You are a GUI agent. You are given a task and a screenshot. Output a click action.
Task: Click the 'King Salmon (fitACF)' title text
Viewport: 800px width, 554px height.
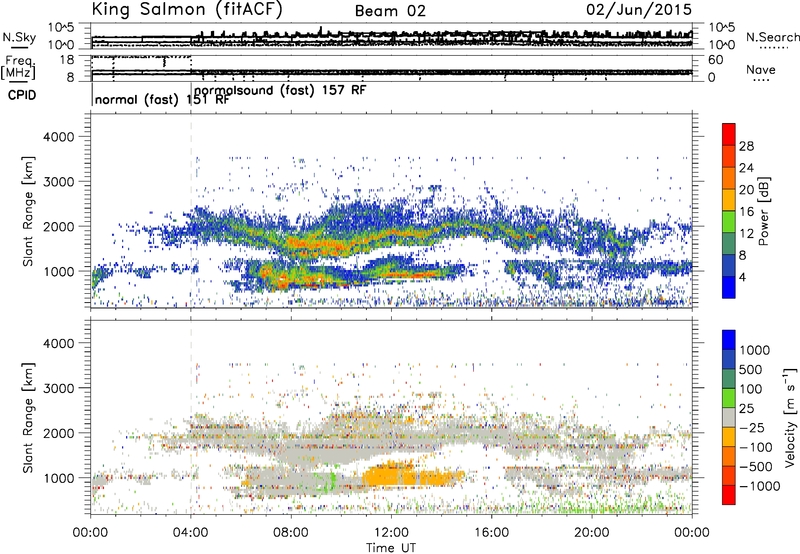tap(187, 10)
